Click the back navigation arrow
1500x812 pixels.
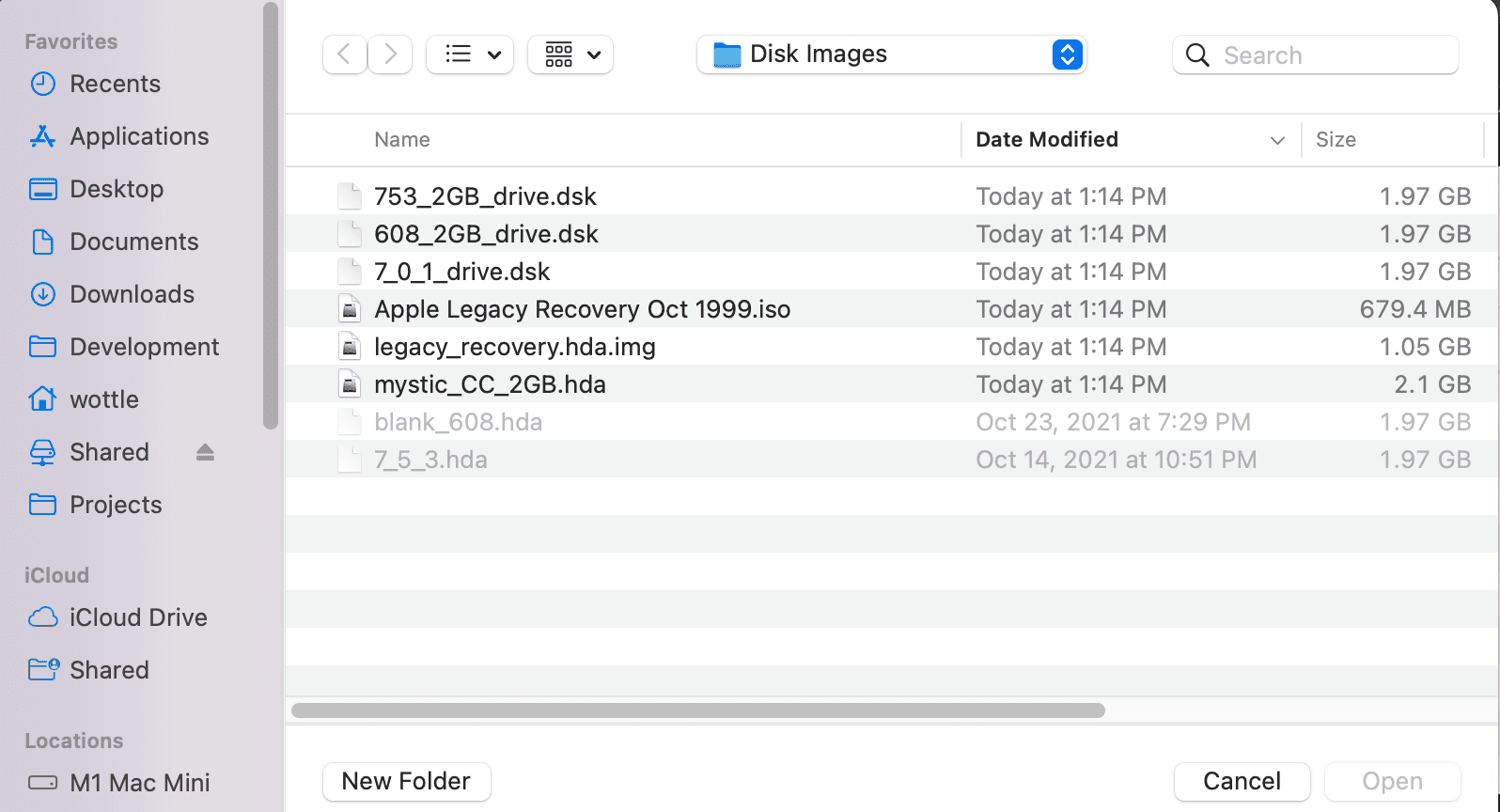click(x=344, y=55)
